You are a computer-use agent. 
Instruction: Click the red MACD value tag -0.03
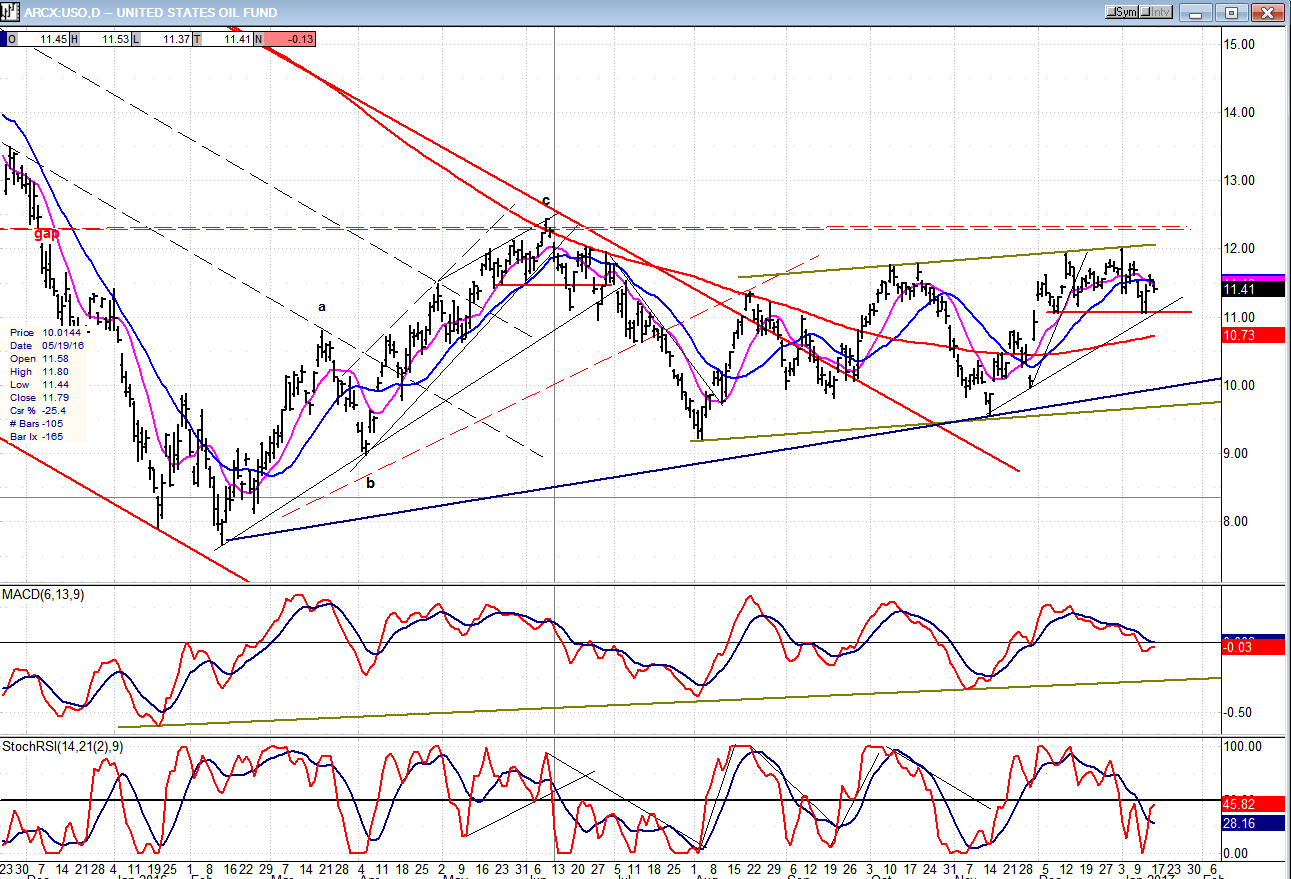pyautogui.click(x=1246, y=648)
